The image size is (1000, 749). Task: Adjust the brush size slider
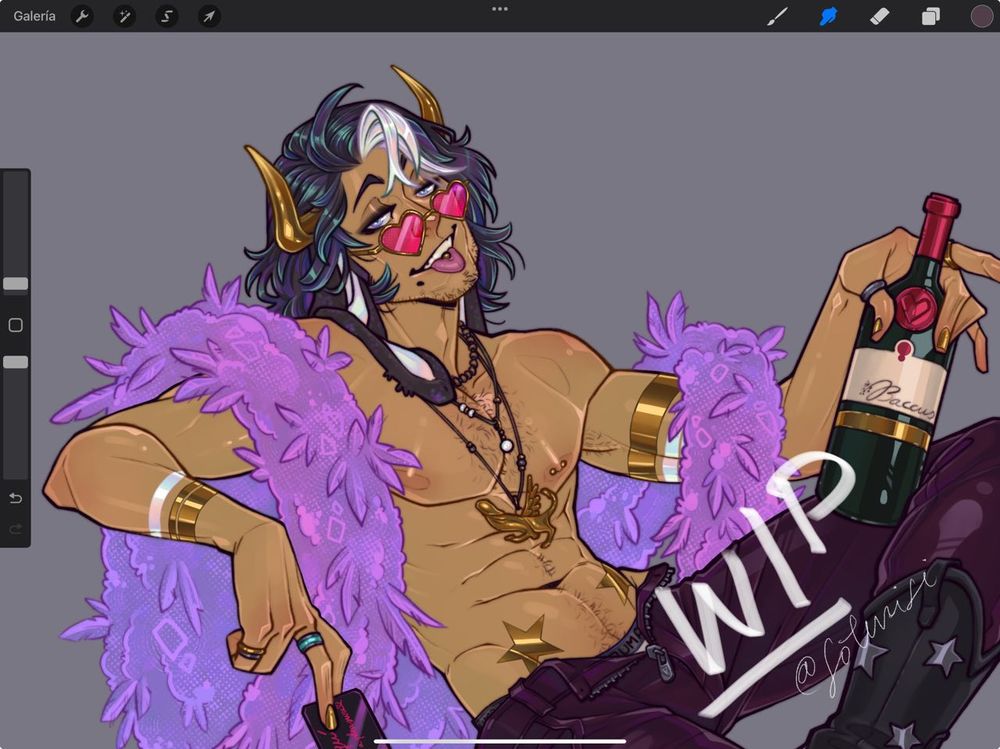14,283
